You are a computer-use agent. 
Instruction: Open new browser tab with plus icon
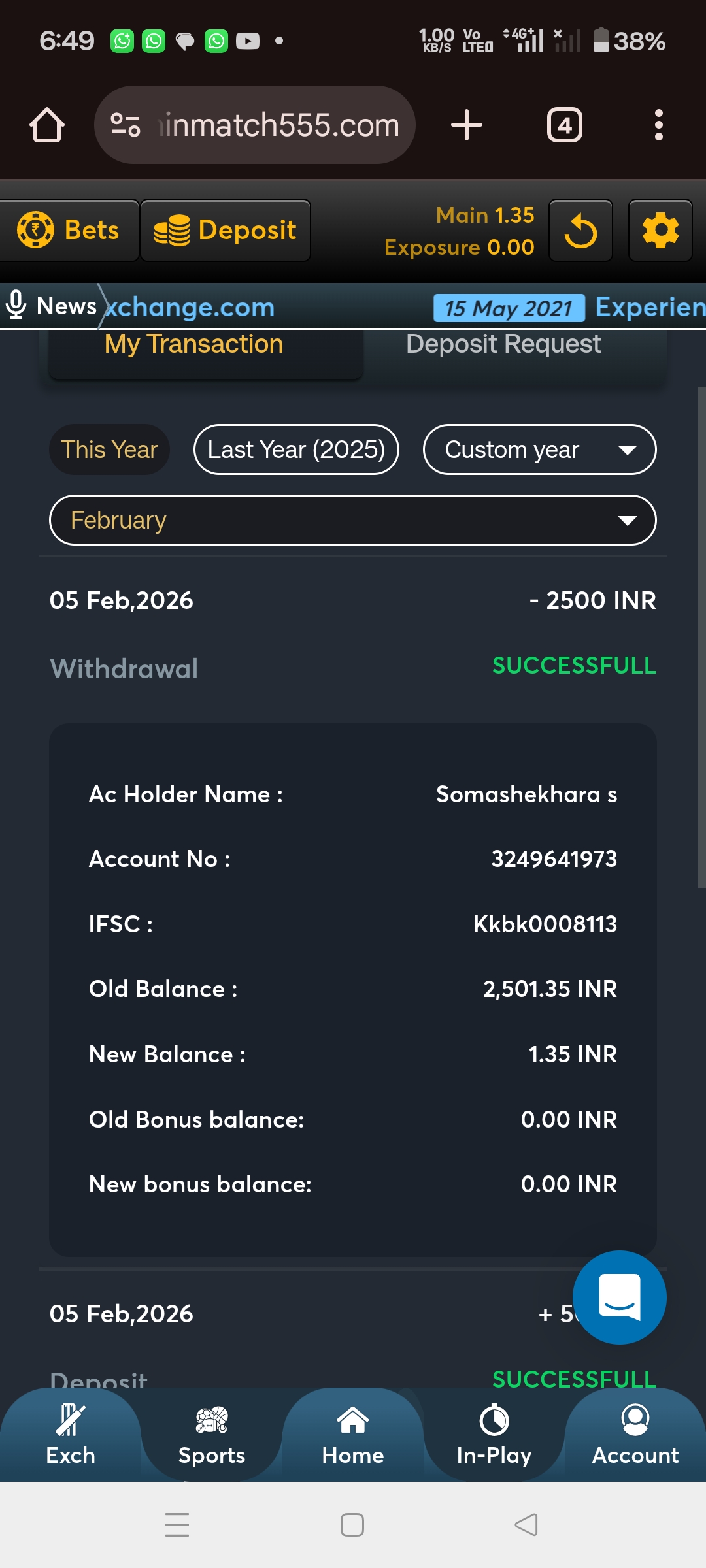[467, 125]
